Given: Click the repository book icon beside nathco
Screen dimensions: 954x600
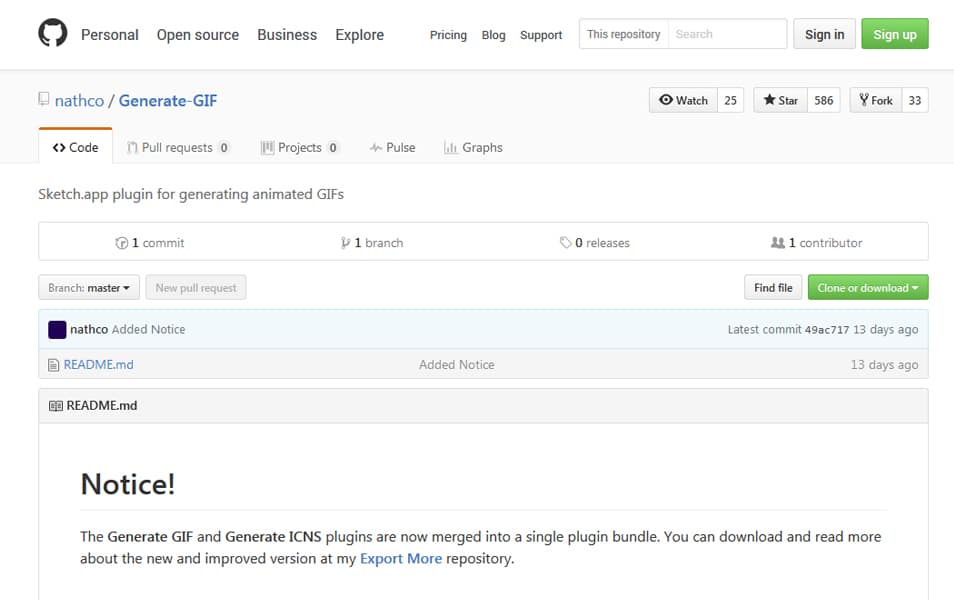Looking at the screenshot, I should point(44,100).
